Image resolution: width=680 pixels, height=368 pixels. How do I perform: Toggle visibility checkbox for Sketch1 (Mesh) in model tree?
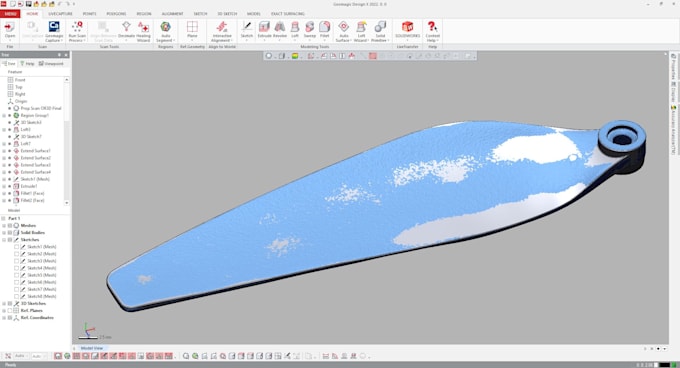tap(16, 247)
